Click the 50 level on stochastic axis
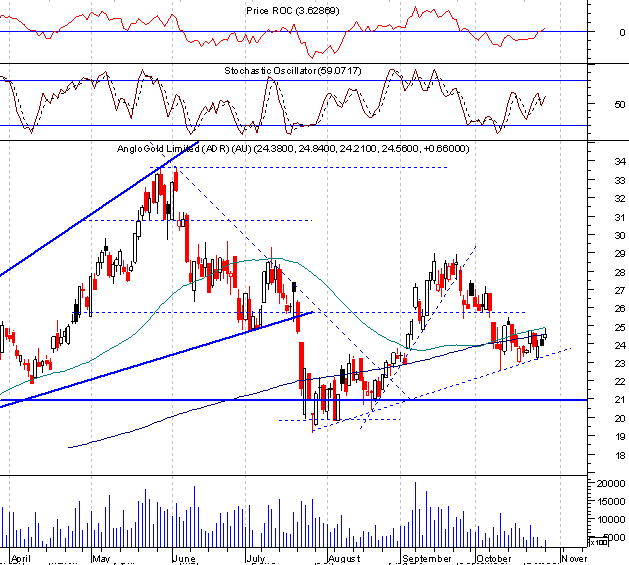Viewport: 629px width, 565px height. pyautogui.click(x=620, y=104)
